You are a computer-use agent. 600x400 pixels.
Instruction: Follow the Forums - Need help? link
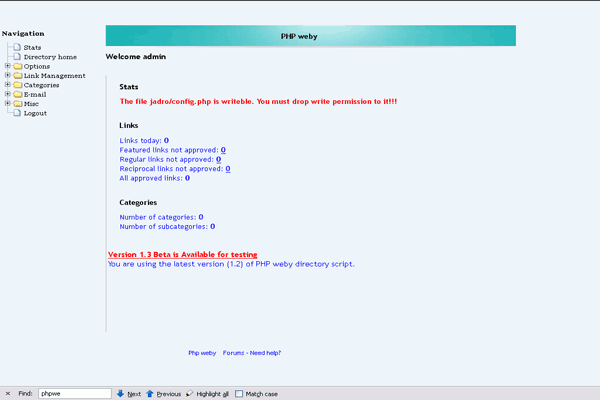251,353
